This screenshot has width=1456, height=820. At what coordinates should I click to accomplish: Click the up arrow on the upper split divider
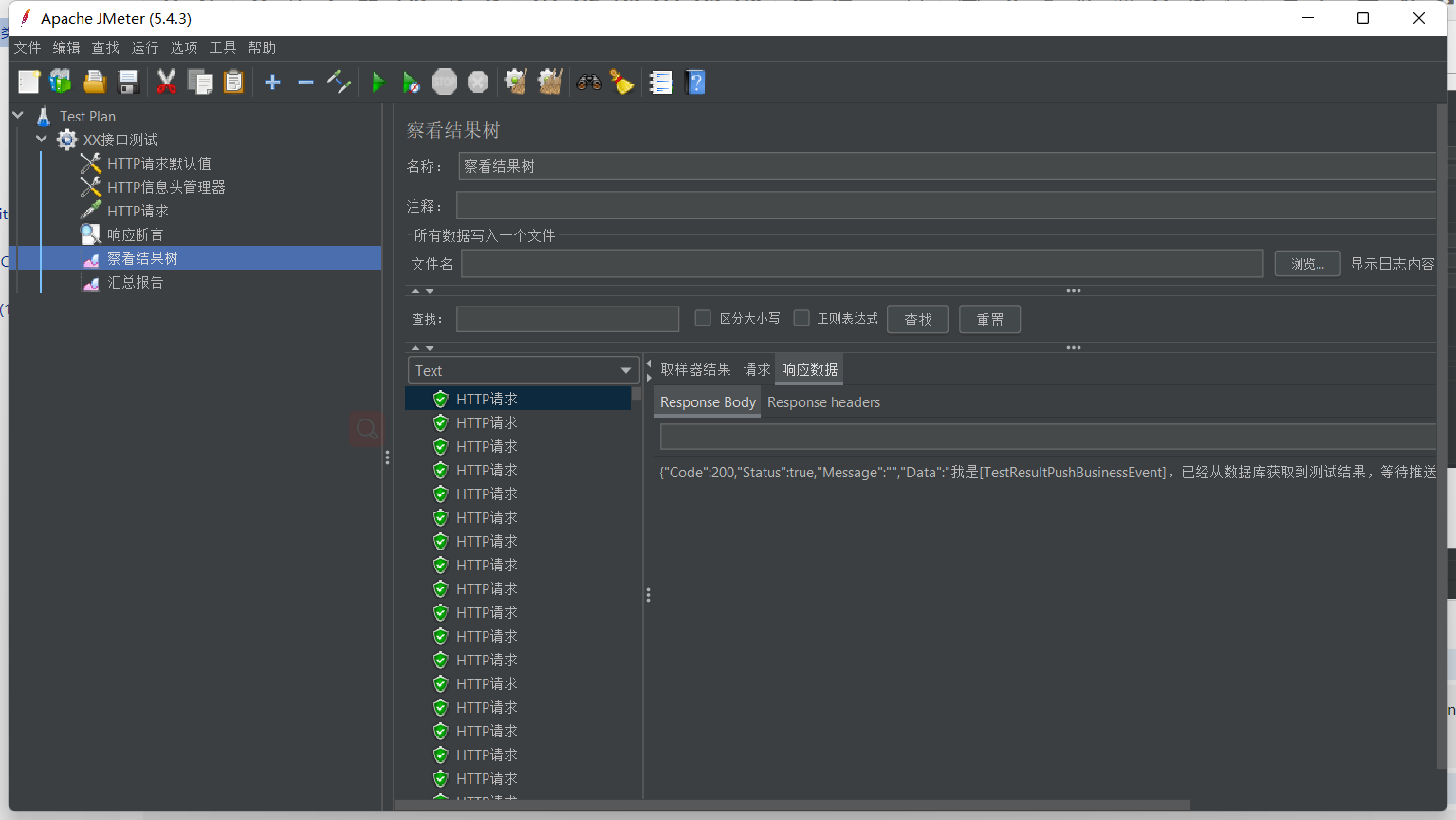pos(415,291)
